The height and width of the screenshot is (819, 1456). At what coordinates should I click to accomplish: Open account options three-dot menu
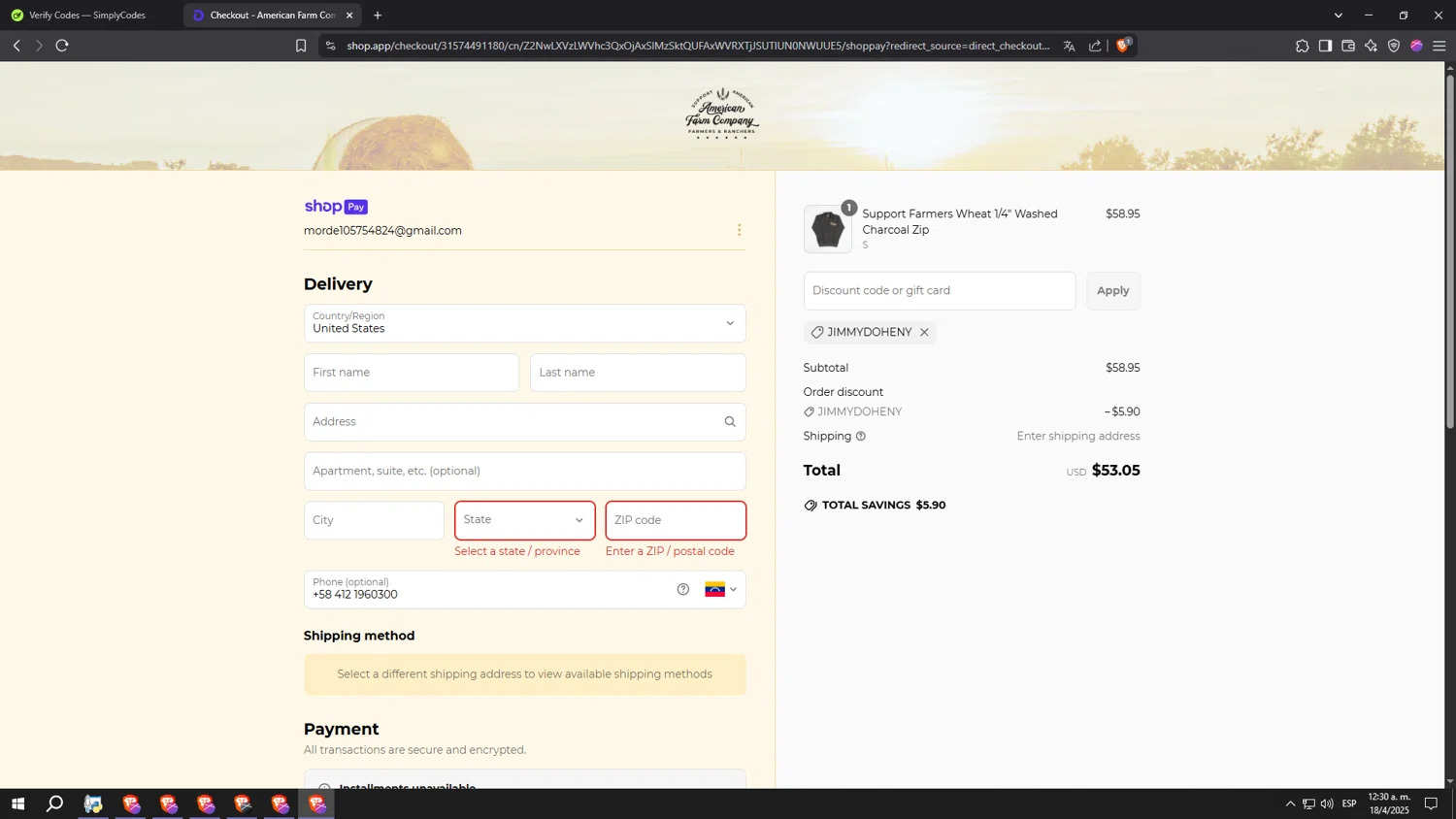(x=739, y=230)
